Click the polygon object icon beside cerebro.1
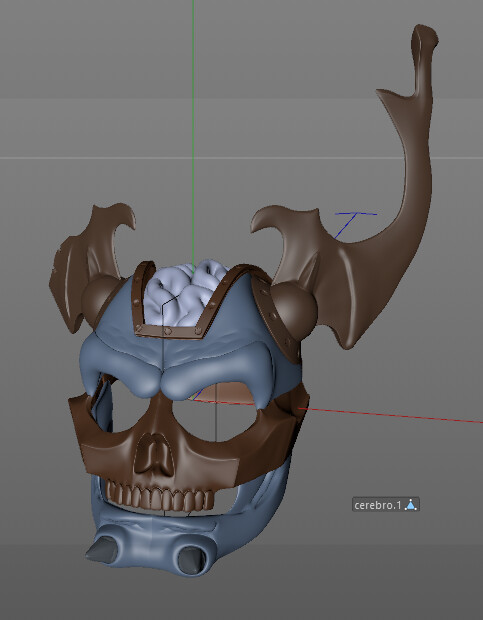The height and width of the screenshot is (620, 483). click(x=411, y=505)
